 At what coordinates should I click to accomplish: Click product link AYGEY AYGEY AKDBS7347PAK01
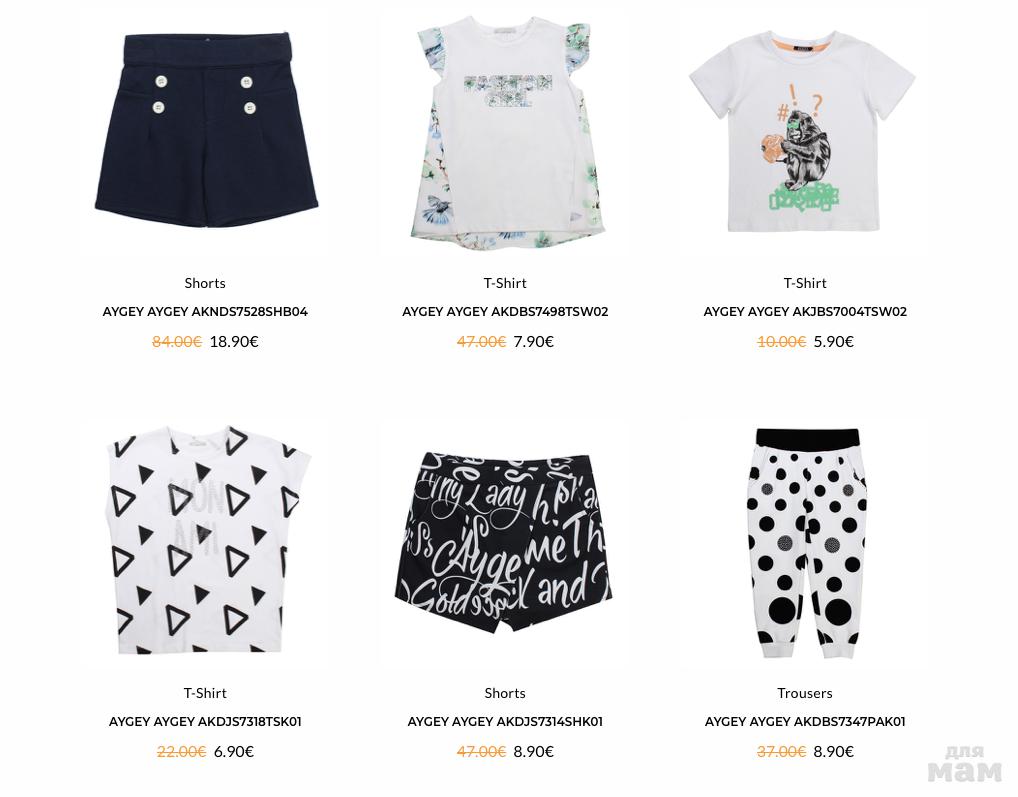(x=805, y=722)
